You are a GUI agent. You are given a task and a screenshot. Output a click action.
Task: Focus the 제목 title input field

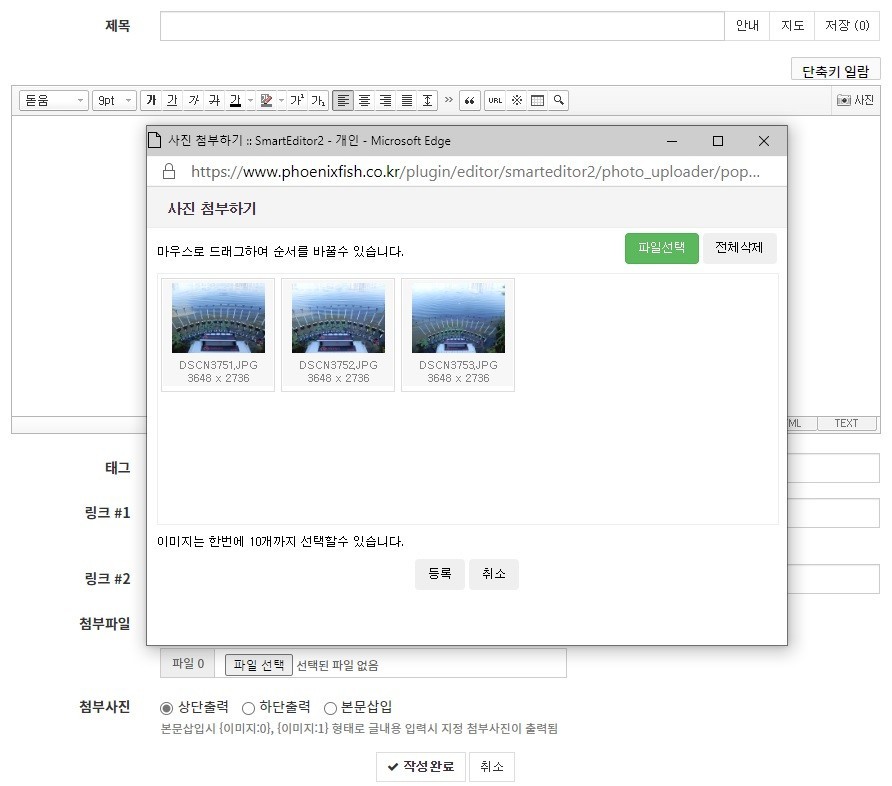(x=442, y=26)
